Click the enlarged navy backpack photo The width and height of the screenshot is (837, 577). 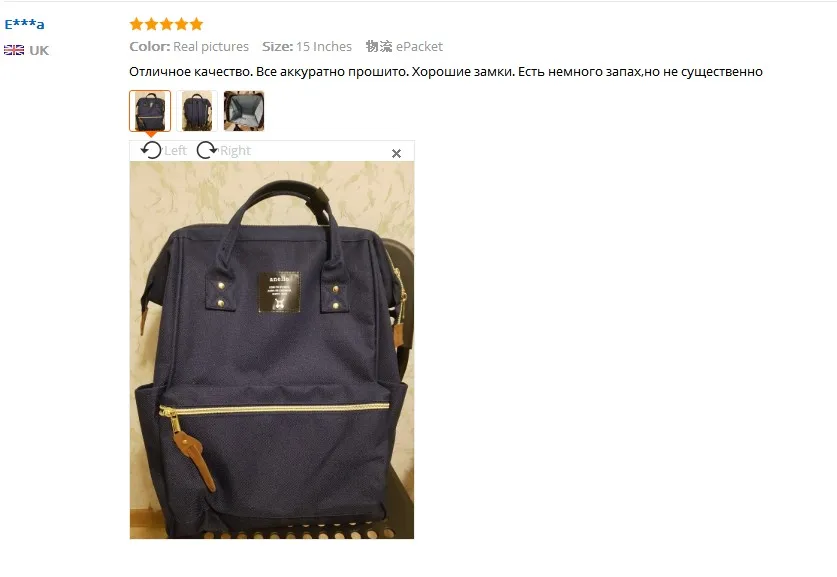272,350
